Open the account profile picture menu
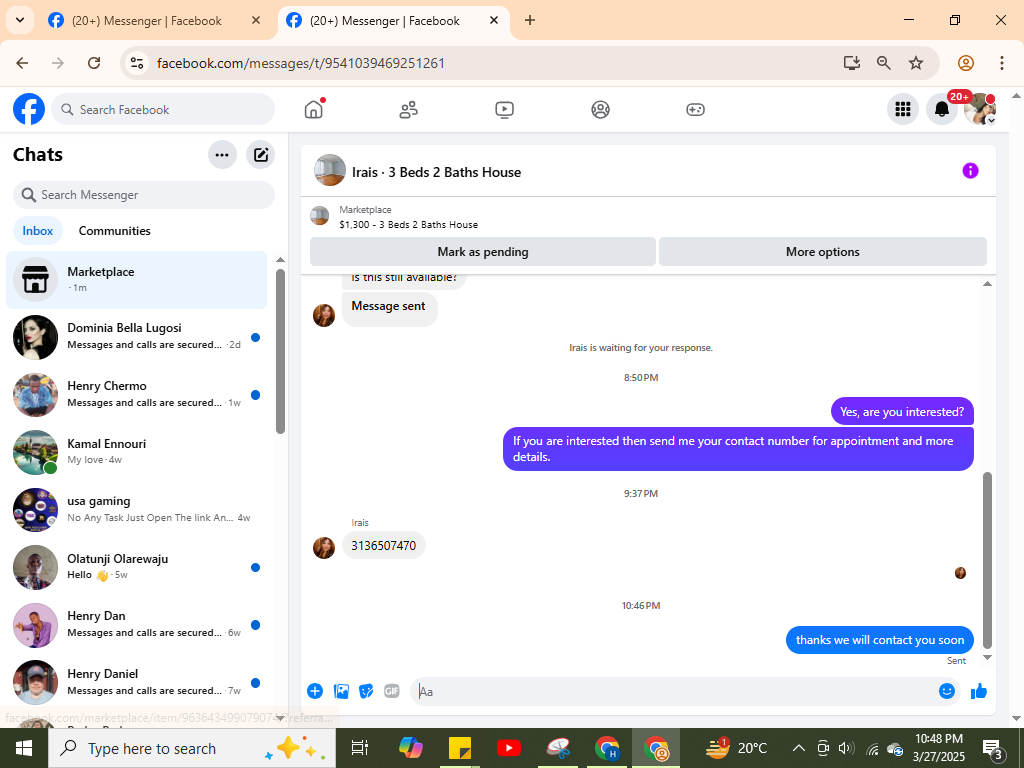 (x=980, y=109)
